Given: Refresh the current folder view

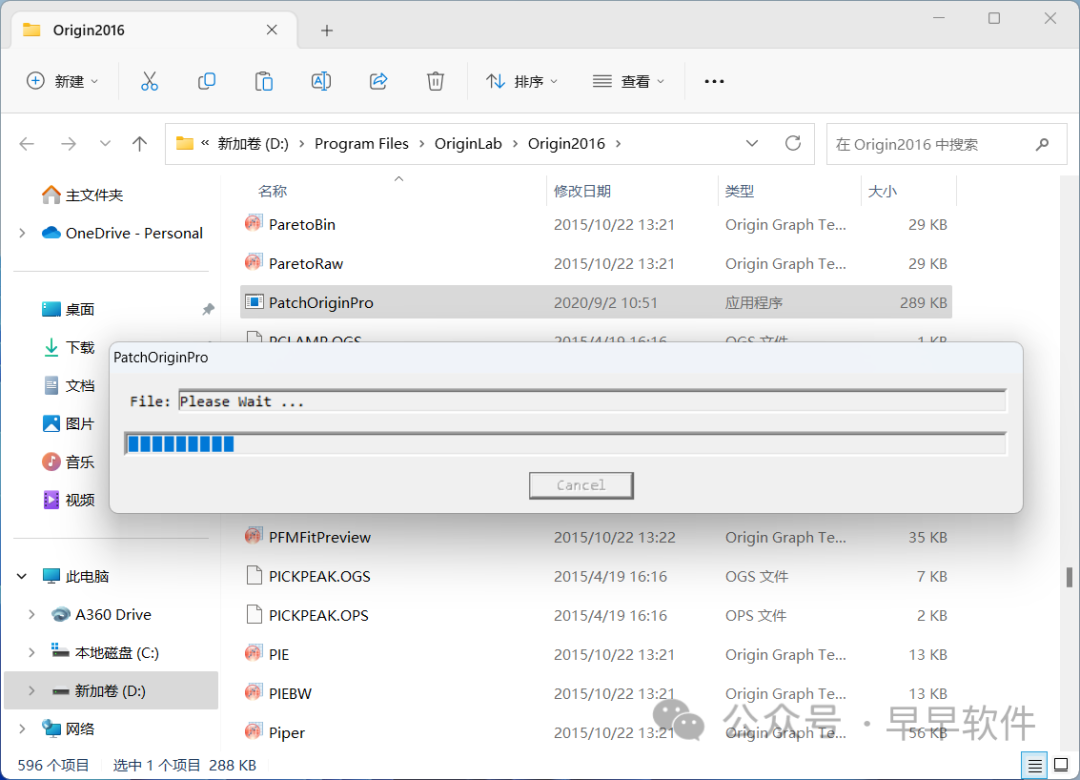Looking at the screenshot, I should coord(793,144).
